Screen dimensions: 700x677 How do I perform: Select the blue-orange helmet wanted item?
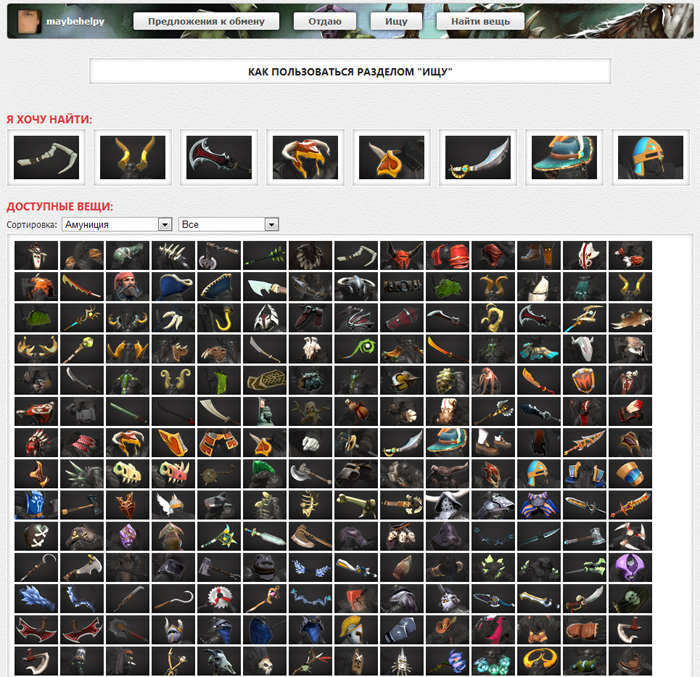coord(650,158)
